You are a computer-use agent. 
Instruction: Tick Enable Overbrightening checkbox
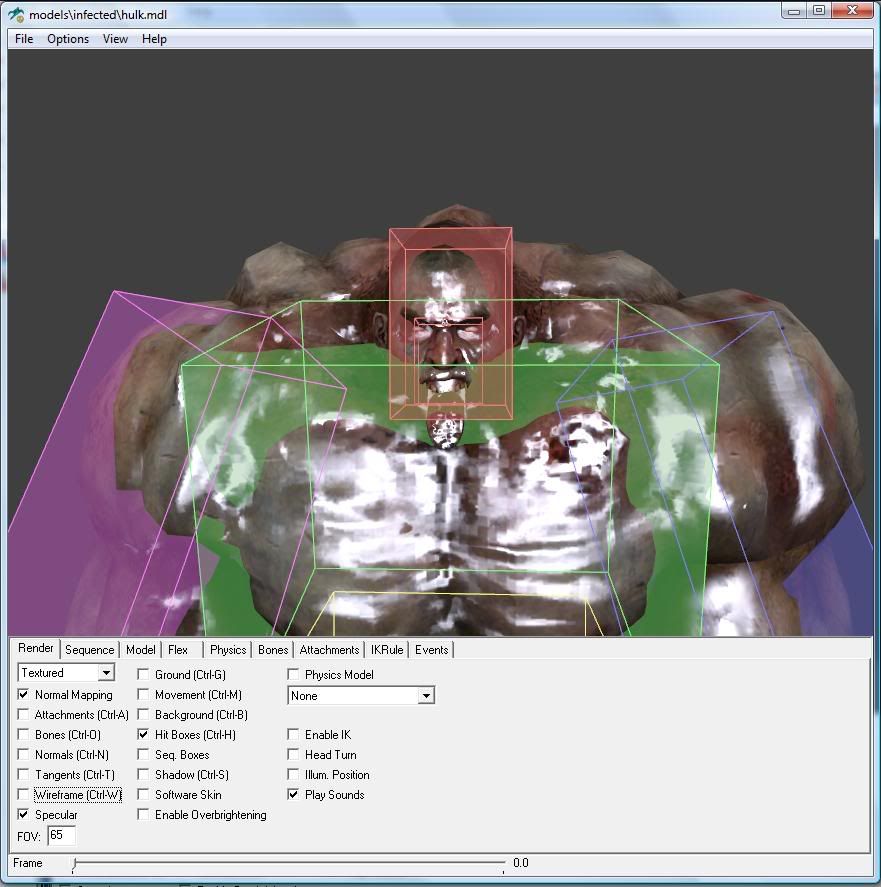click(x=143, y=815)
